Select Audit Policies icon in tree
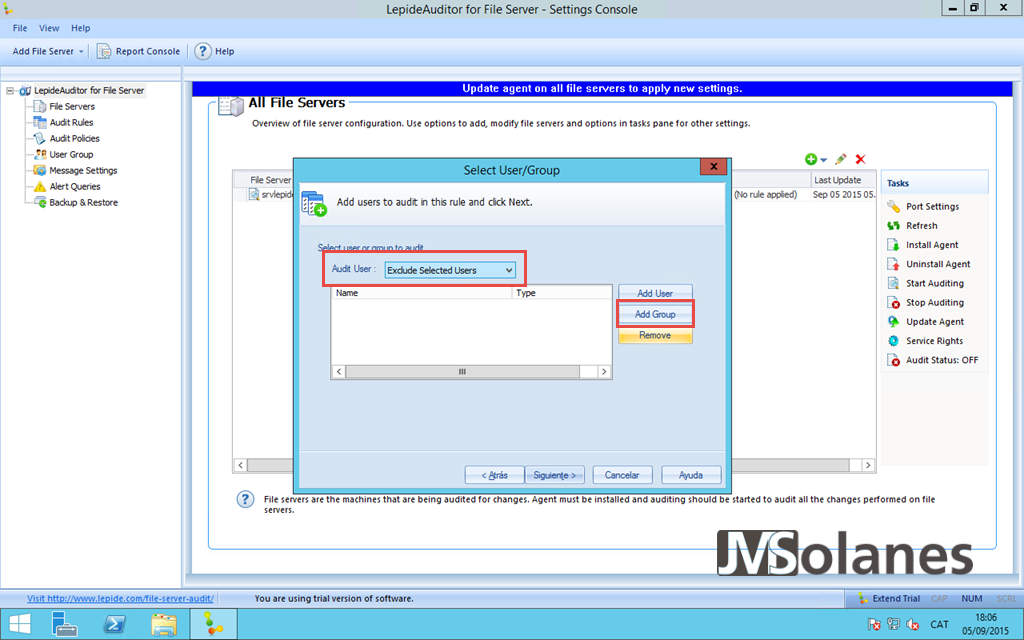 point(40,138)
